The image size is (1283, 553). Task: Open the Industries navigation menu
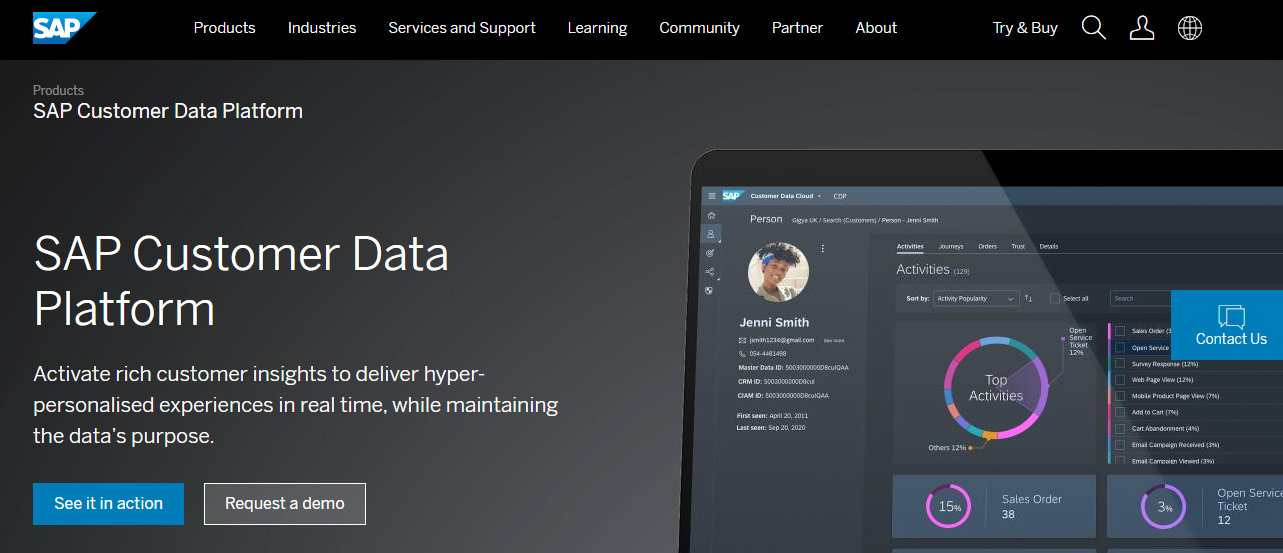pos(322,28)
